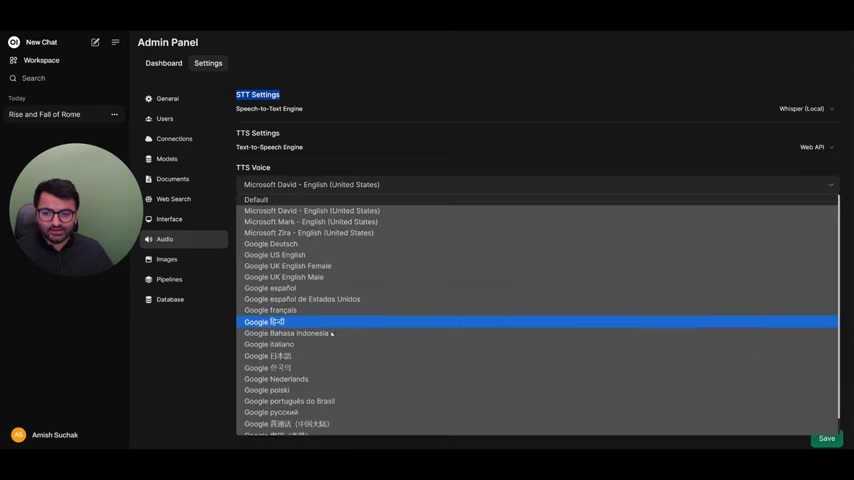This screenshot has height=480, width=854.
Task: Select Google 日本語 voice
Action: 537,356
